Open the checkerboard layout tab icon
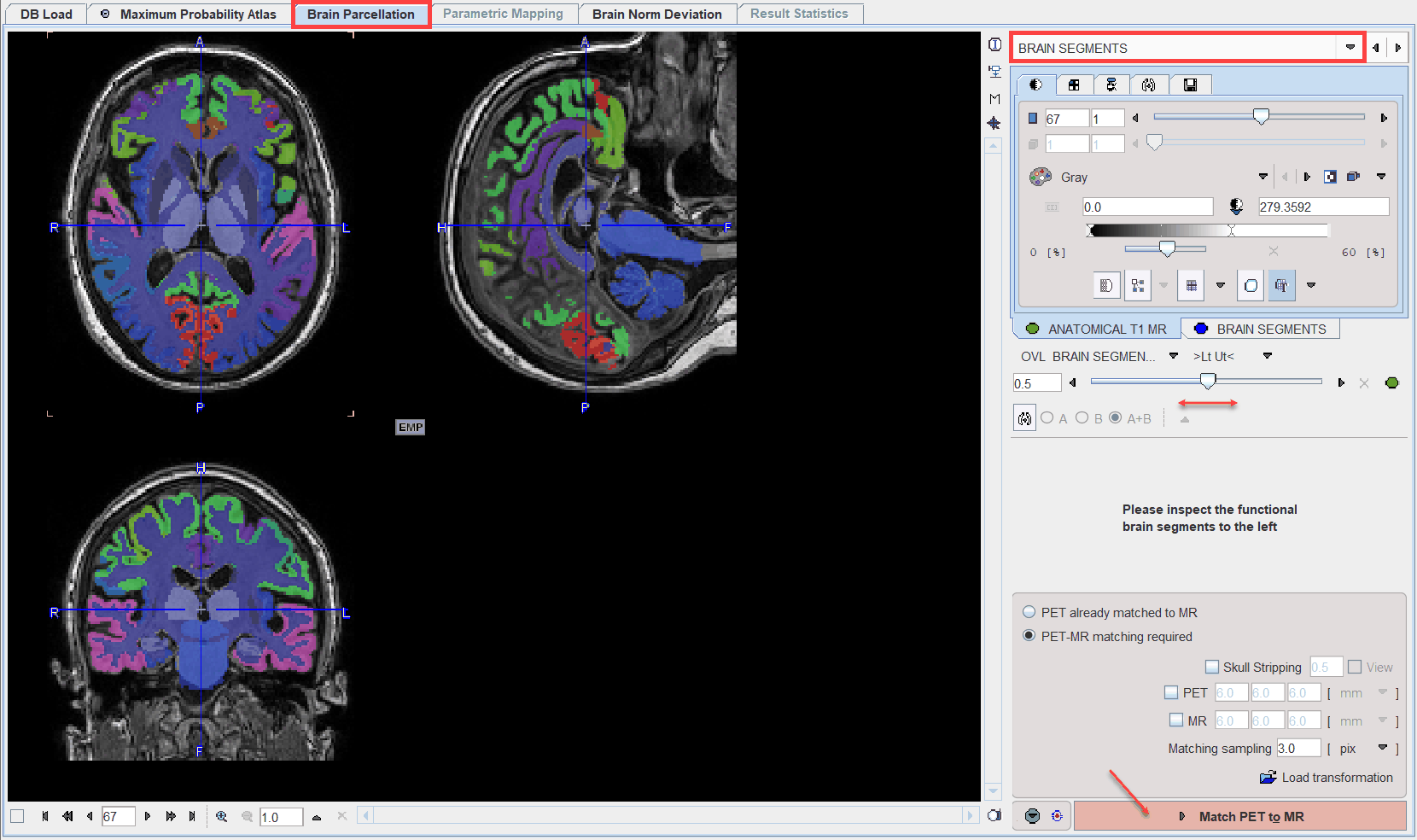The width and height of the screenshot is (1417, 840). (x=1074, y=85)
